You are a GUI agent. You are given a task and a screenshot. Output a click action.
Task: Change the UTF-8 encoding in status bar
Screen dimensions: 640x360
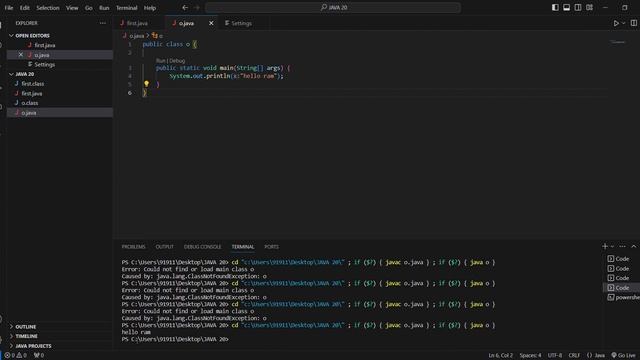pyautogui.click(x=555, y=356)
